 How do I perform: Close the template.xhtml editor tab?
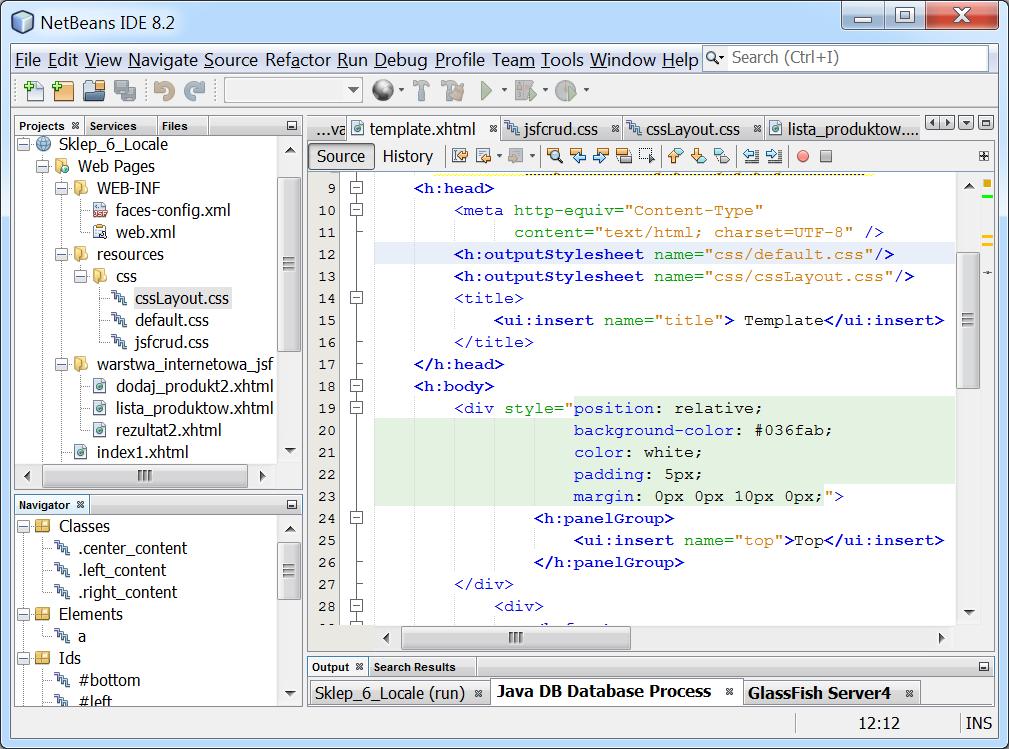pyautogui.click(x=493, y=129)
